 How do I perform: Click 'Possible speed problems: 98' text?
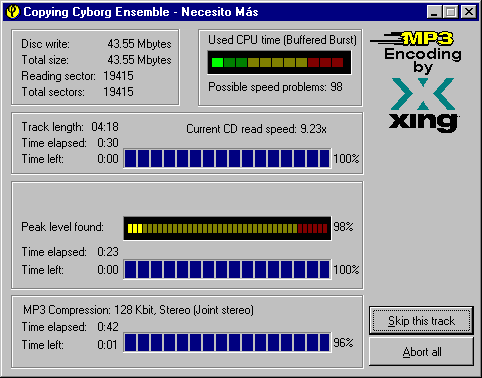275,87
